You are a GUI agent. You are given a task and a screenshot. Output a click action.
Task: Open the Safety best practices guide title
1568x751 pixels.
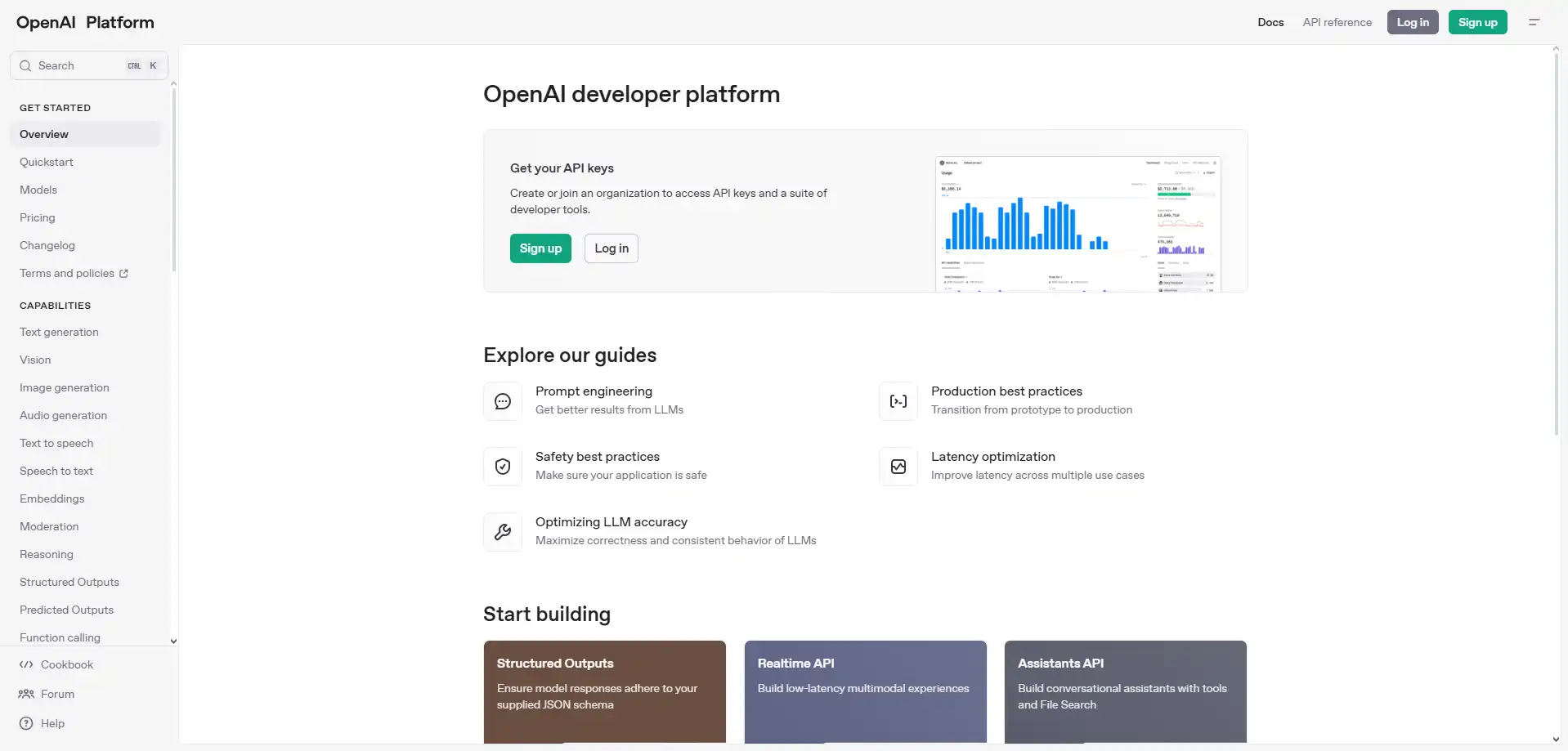[x=597, y=457]
